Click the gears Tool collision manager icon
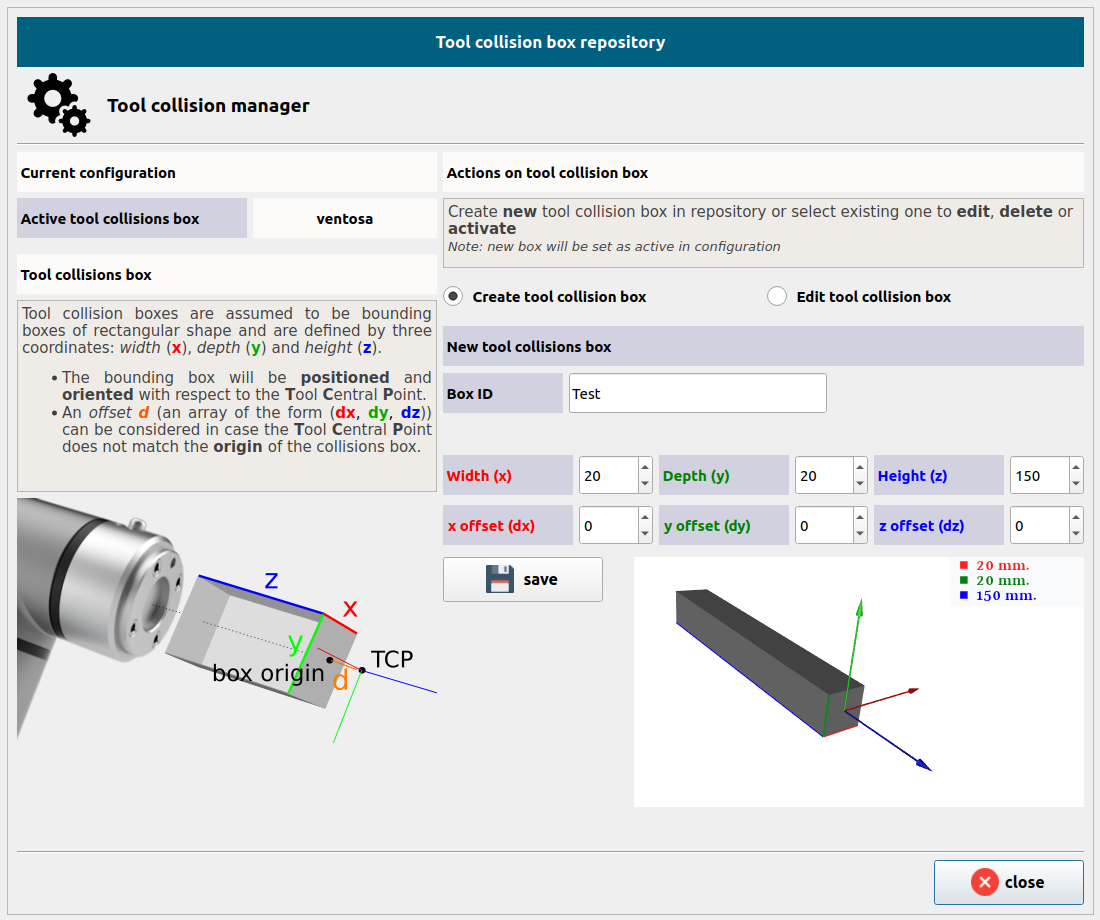 coord(59,105)
